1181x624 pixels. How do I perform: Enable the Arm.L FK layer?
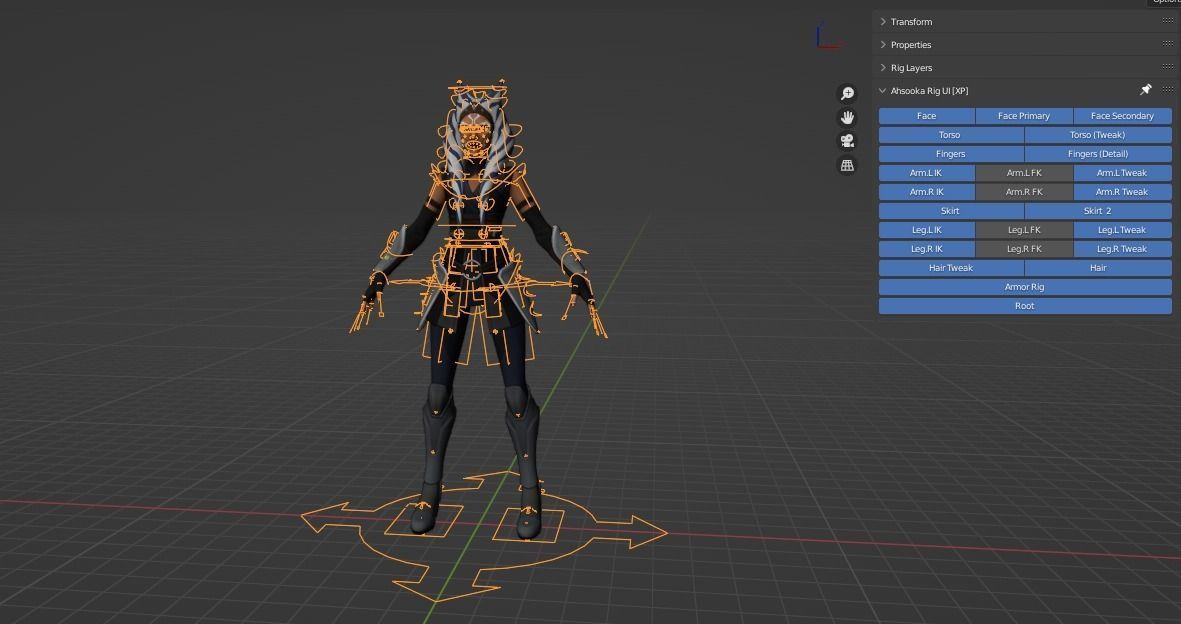tap(1024, 173)
